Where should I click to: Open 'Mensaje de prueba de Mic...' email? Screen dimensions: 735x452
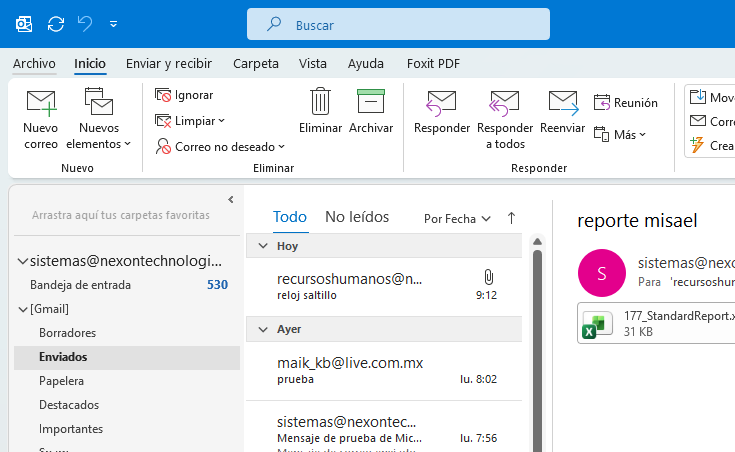click(x=384, y=427)
